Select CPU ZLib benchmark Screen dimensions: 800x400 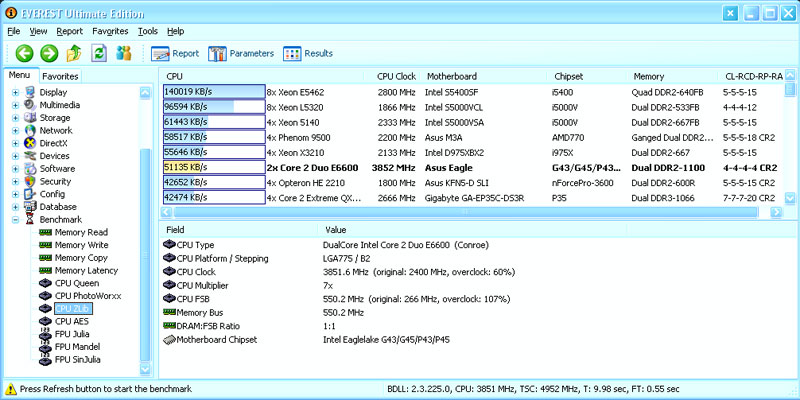tap(73, 309)
